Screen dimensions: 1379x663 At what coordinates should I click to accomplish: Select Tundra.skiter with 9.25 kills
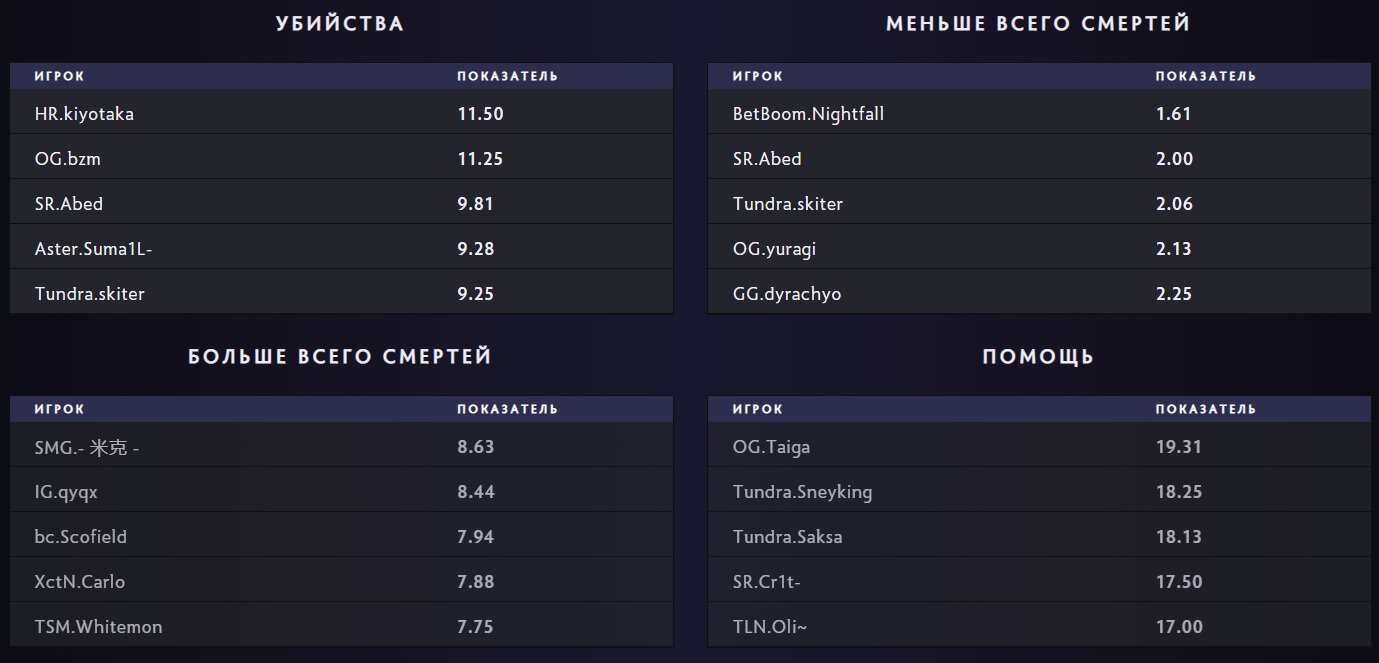[341, 293]
